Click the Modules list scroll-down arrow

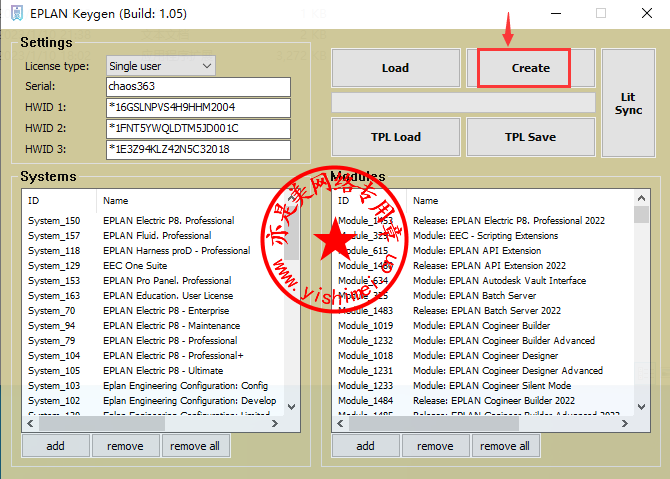(641, 406)
